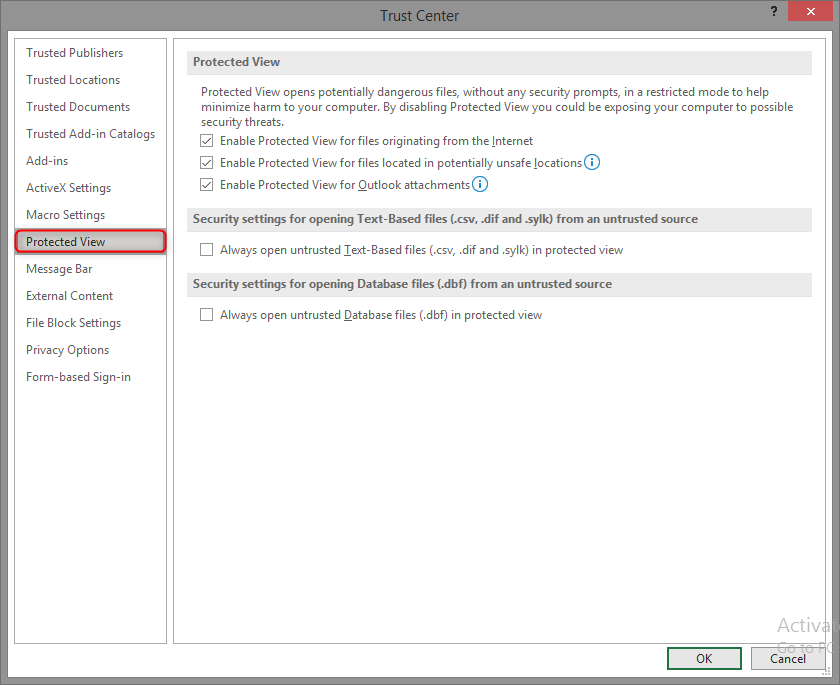Select Protected View category
Image resolution: width=840 pixels, height=685 pixels.
tap(91, 242)
